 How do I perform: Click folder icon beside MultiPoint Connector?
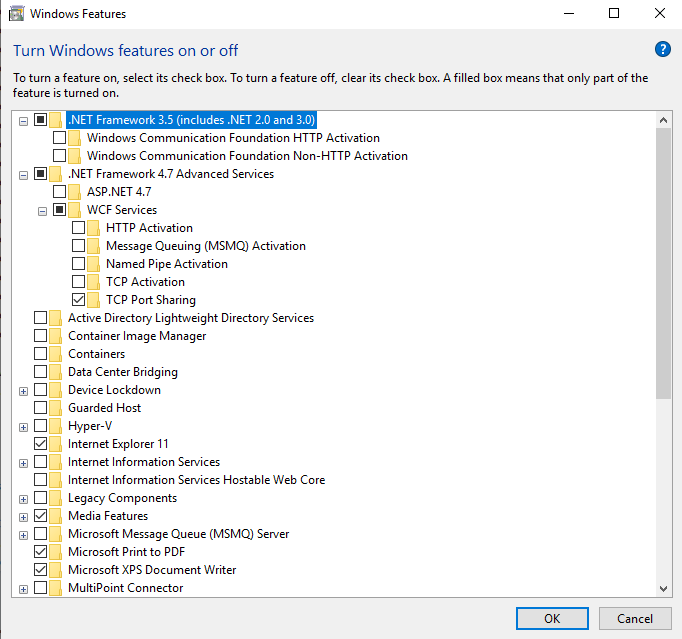click(x=55, y=588)
